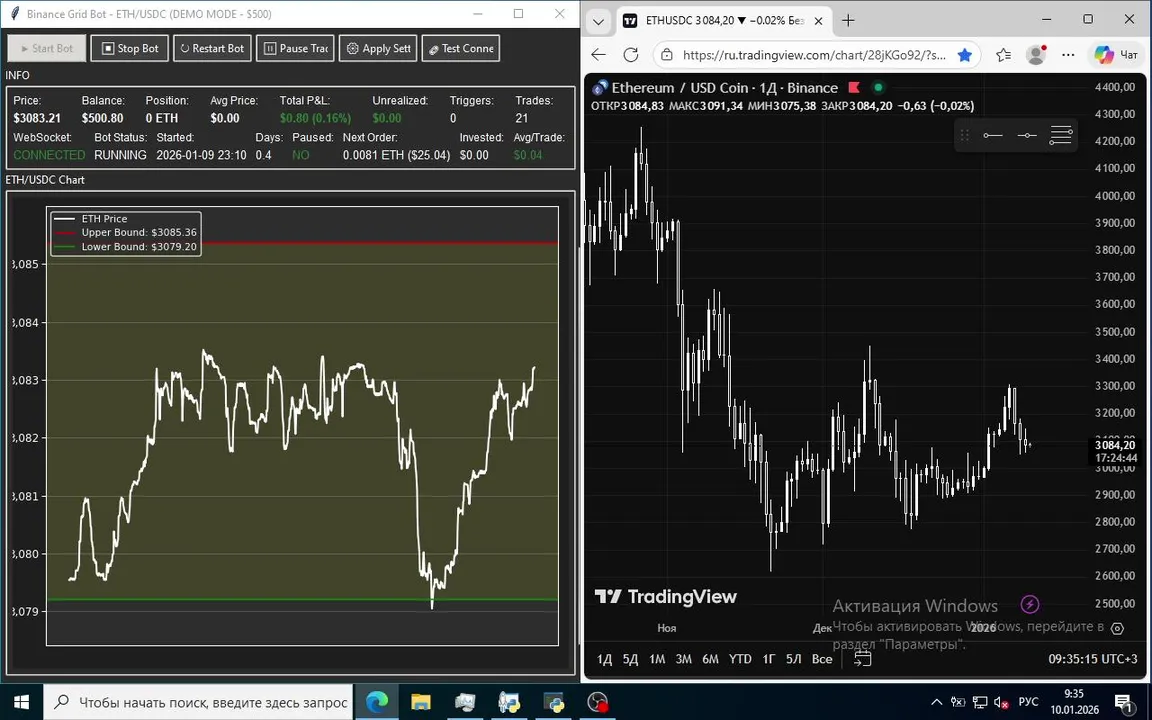Click the network tray icon

(979, 702)
